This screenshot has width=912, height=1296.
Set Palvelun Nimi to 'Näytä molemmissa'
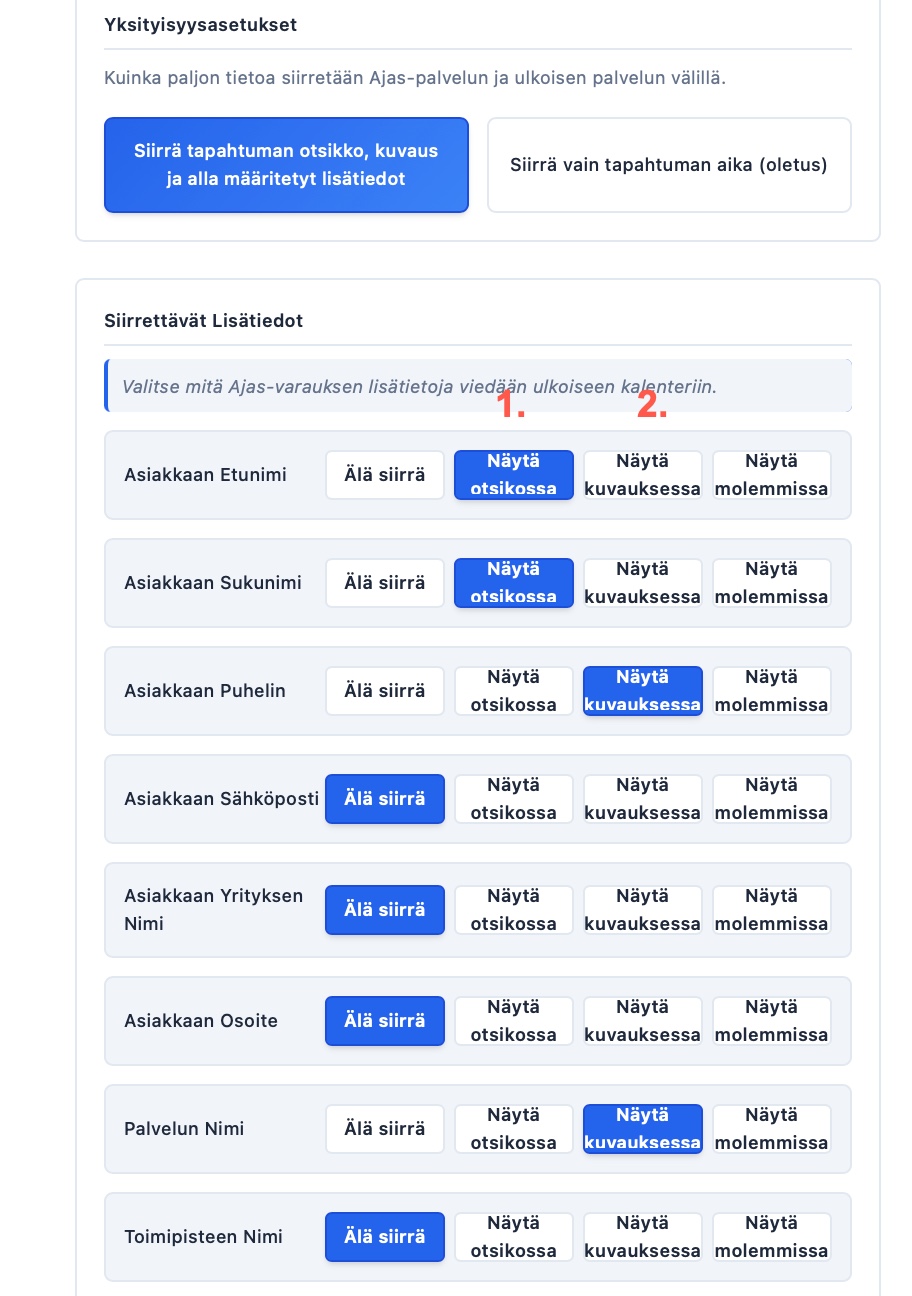coord(771,1129)
